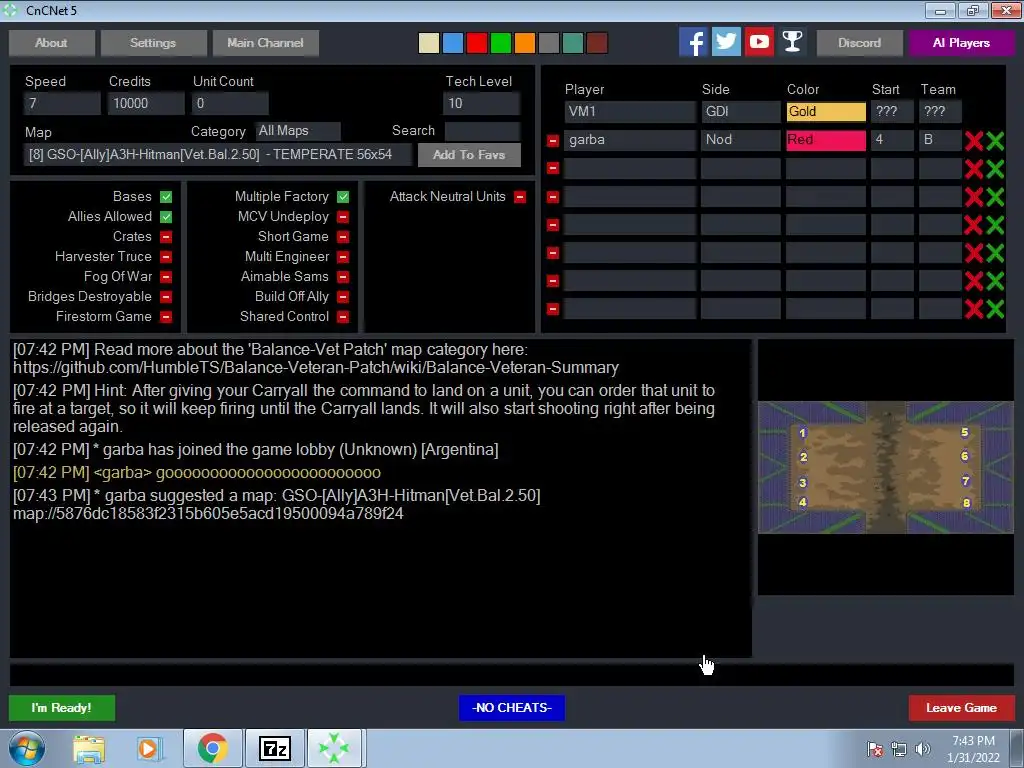Enable Shared Control option

pos(343,317)
